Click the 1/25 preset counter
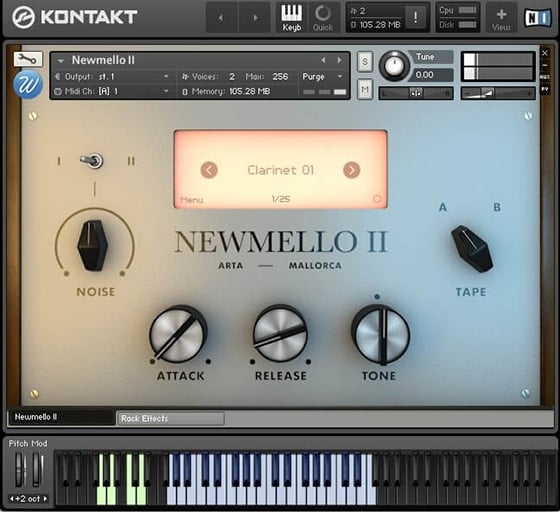Screen dimensions: 560x512 click(281, 199)
